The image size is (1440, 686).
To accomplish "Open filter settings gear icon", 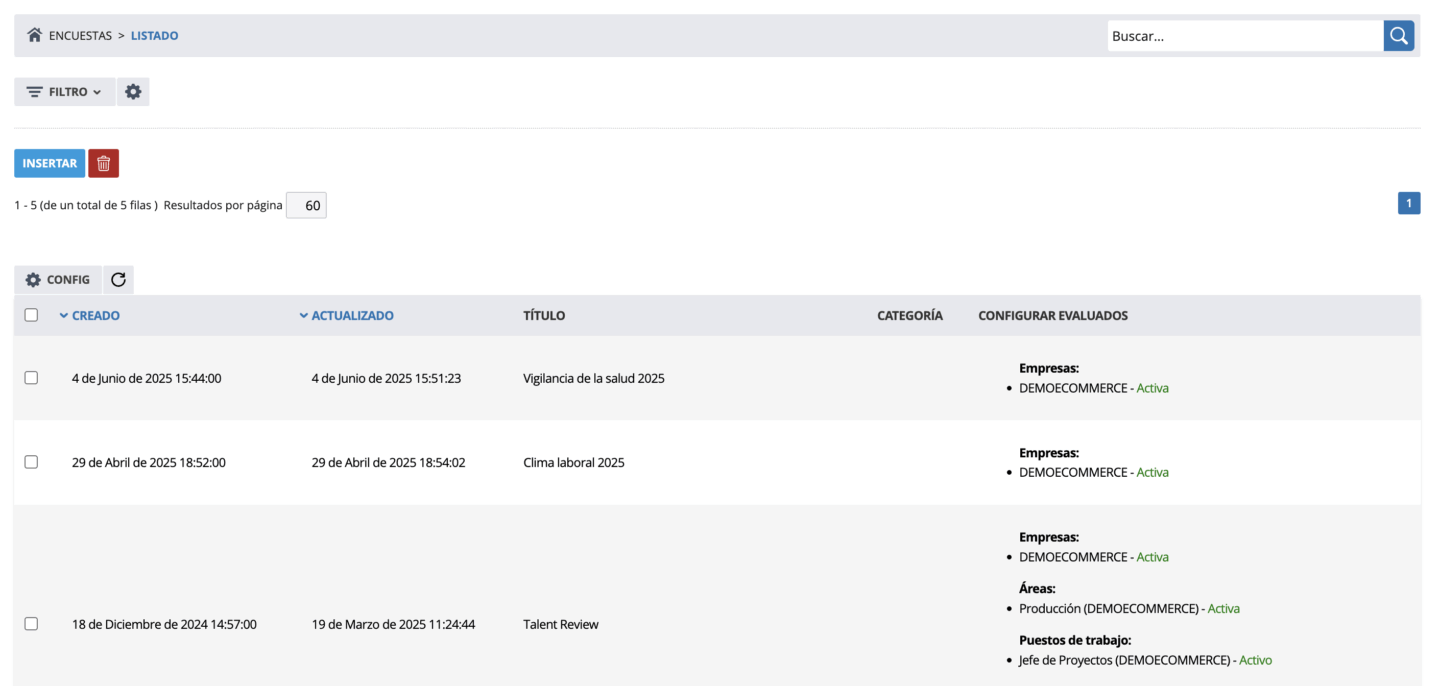I will 133,92.
